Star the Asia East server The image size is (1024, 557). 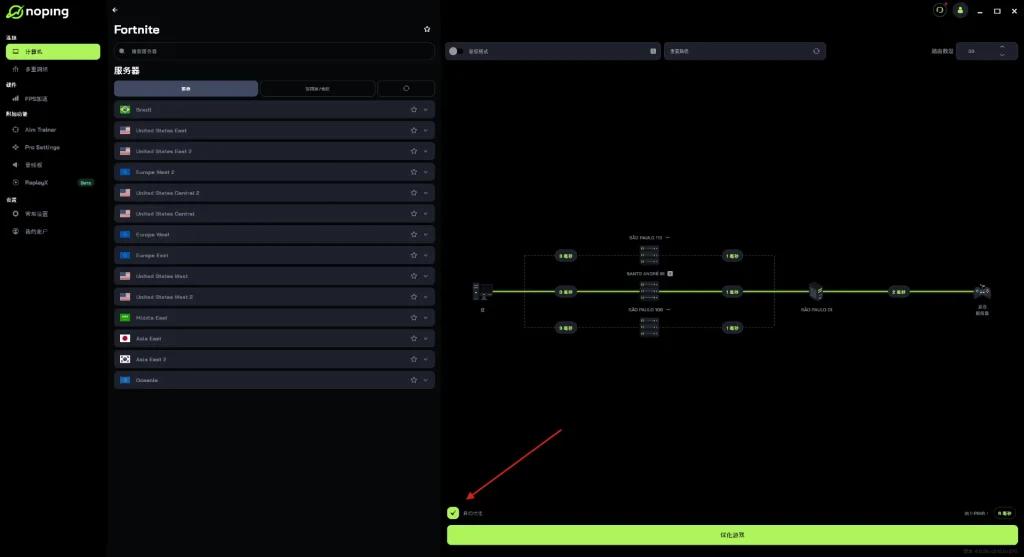click(413, 339)
